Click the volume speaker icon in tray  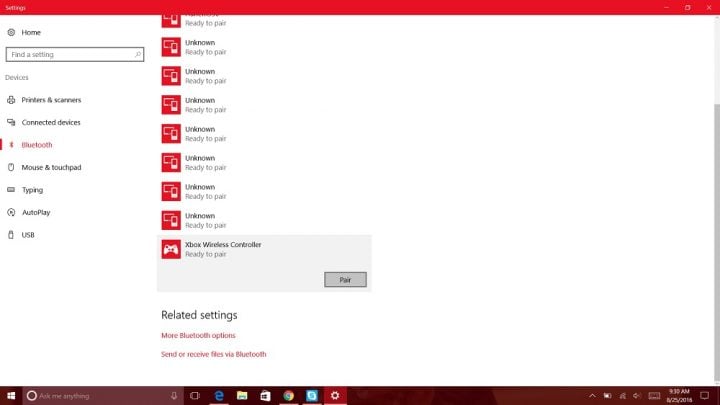click(637, 396)
